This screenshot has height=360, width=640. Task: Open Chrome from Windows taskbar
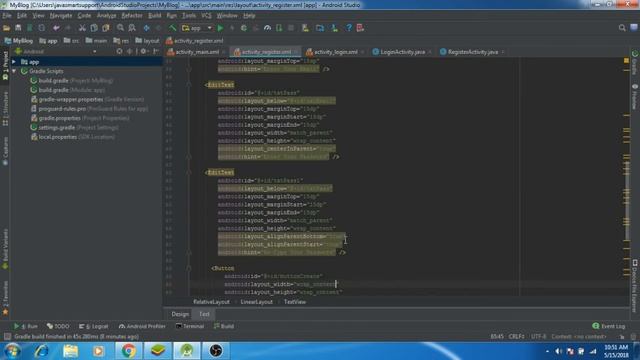pos(128,351)
